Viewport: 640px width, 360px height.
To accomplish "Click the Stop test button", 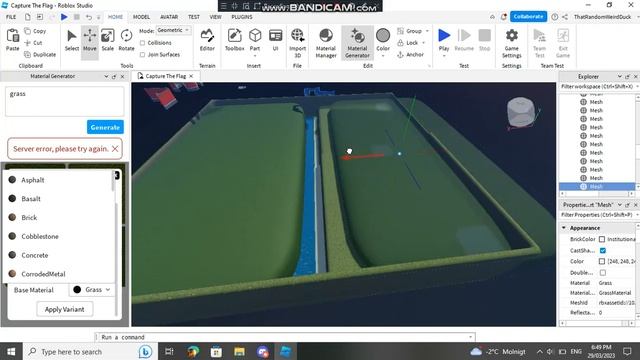I will 484,40.
